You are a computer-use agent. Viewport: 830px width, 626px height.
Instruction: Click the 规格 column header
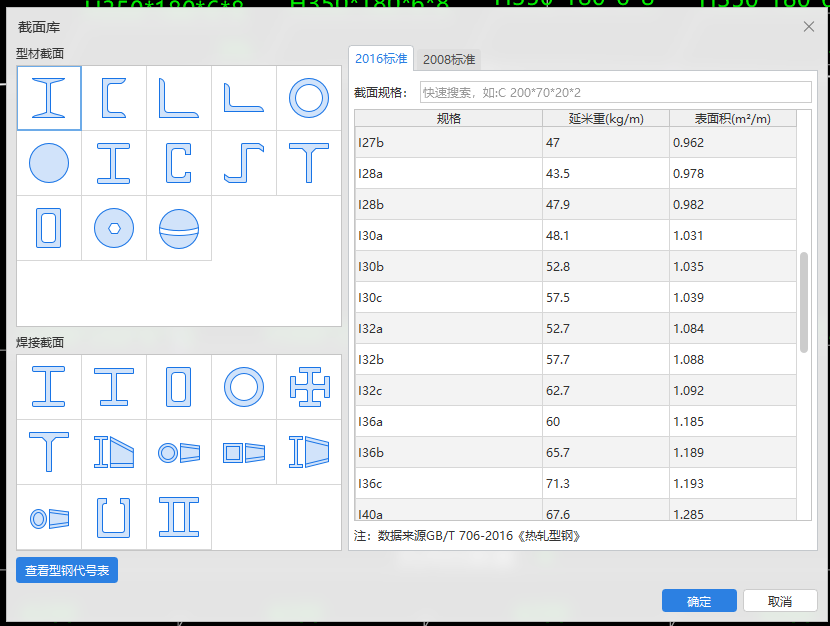tap(448, 118)
